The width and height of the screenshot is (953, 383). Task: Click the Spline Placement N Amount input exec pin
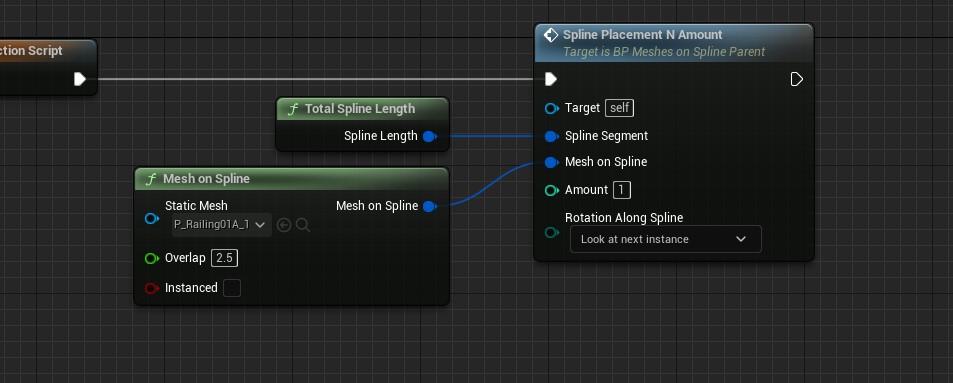tap(551, 79)
